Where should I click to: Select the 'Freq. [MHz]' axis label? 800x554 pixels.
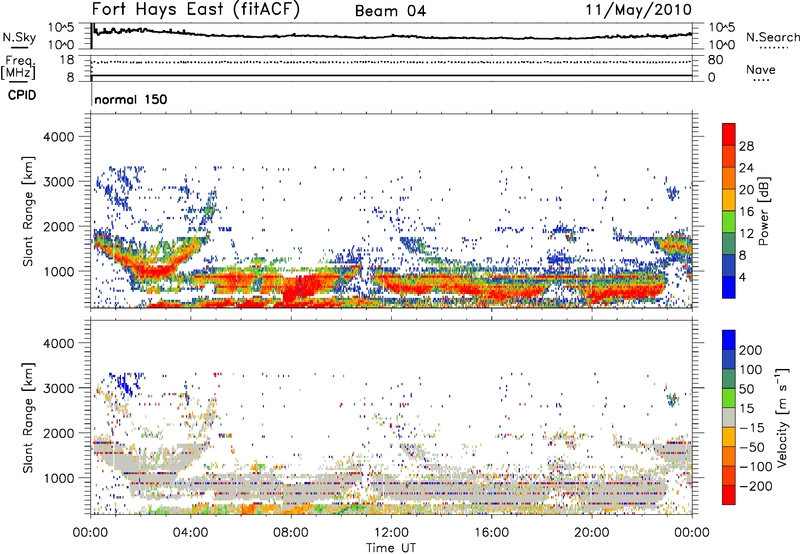[x=18, y=68]
